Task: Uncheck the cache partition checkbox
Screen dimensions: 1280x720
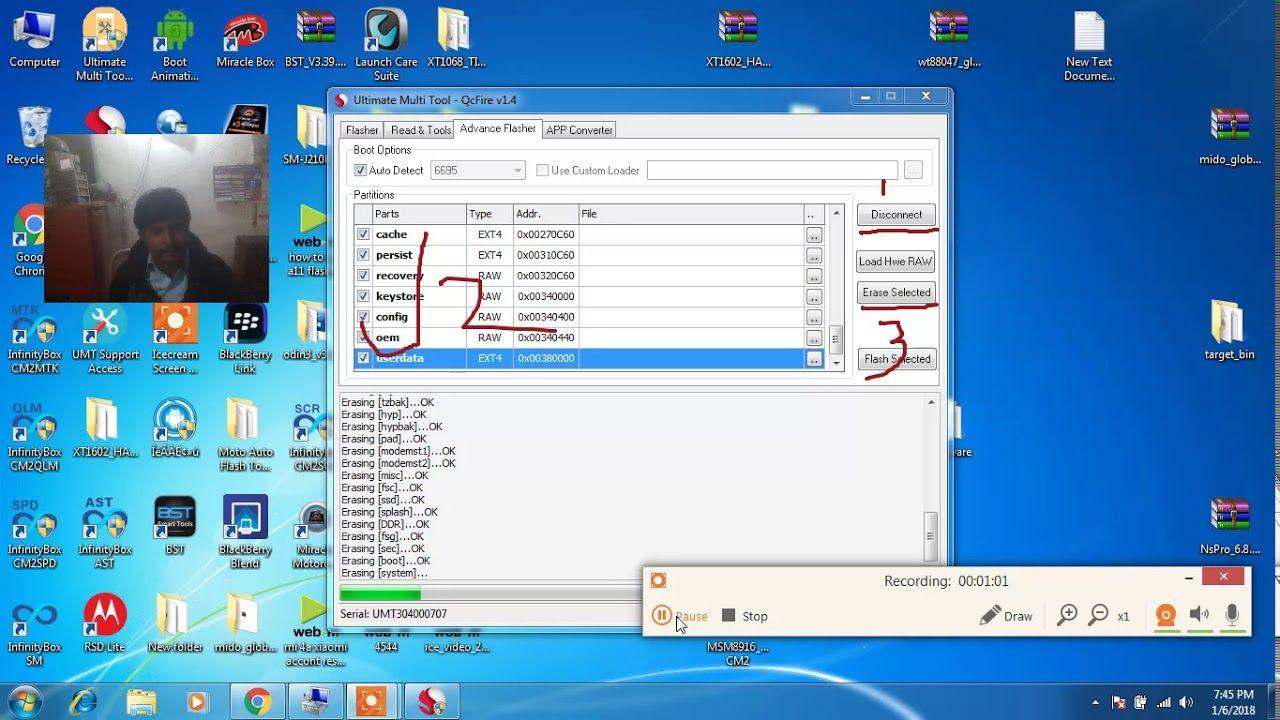Action: coord(363,234)
